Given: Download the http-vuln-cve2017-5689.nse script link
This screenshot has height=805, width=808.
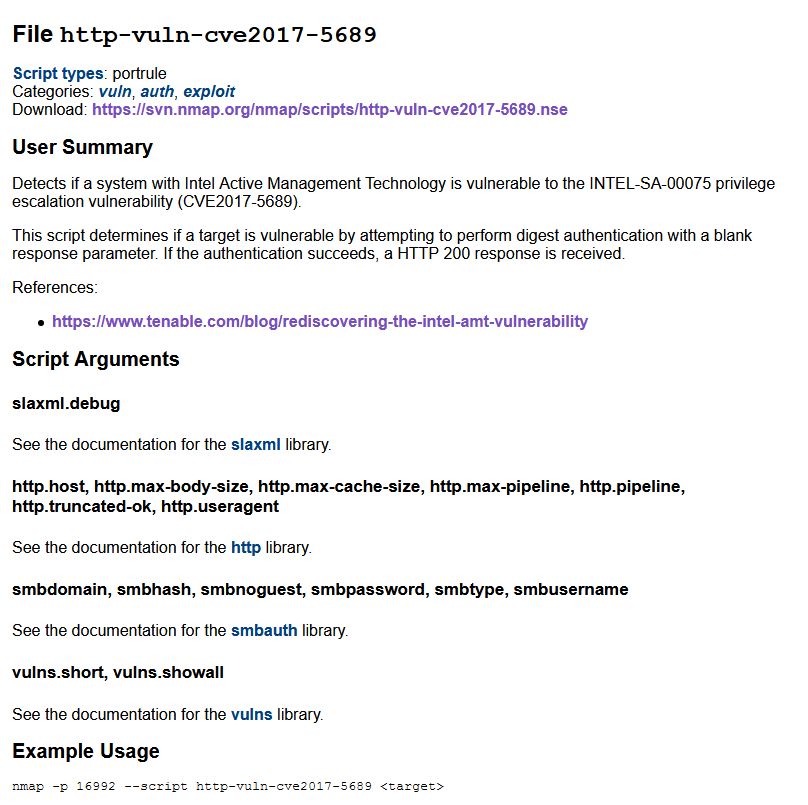Looking at the screenshot, I should [x=330, y=109].
